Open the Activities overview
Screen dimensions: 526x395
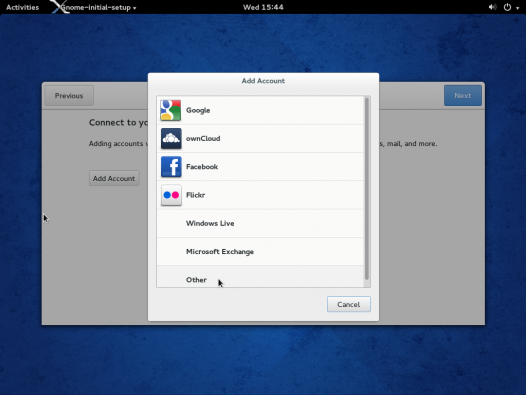pyautogui.click(x=22, y=7)
